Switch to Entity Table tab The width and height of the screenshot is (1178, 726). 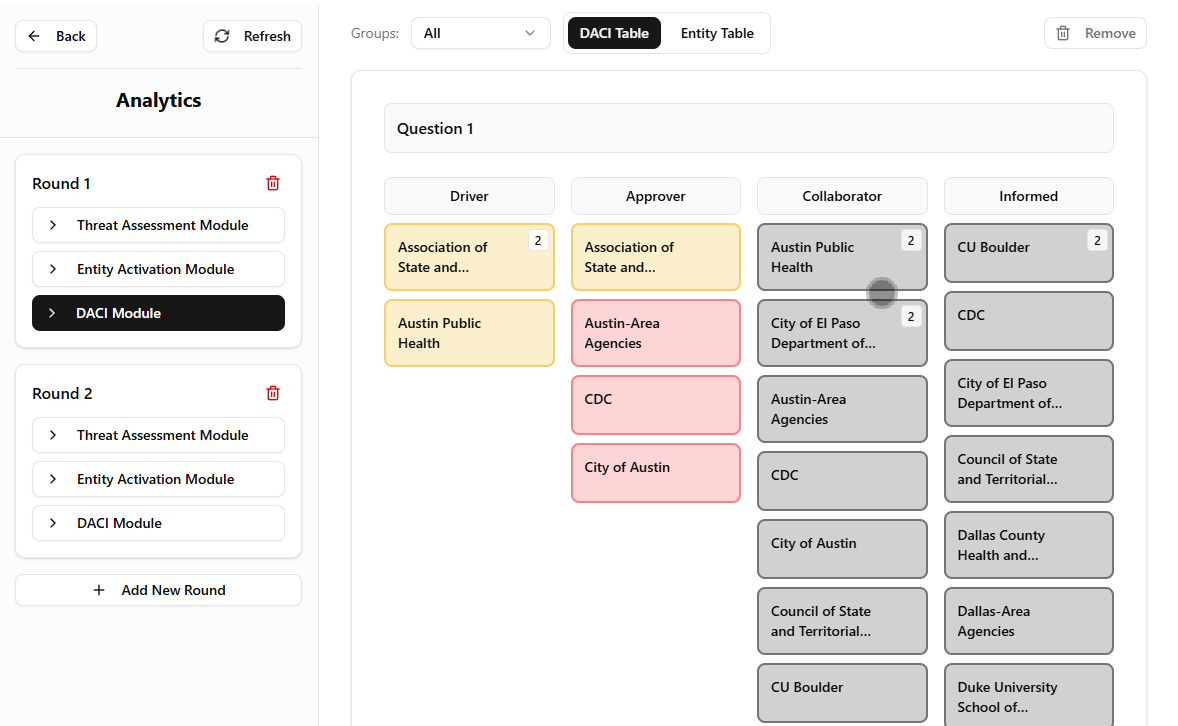[717, 33]
